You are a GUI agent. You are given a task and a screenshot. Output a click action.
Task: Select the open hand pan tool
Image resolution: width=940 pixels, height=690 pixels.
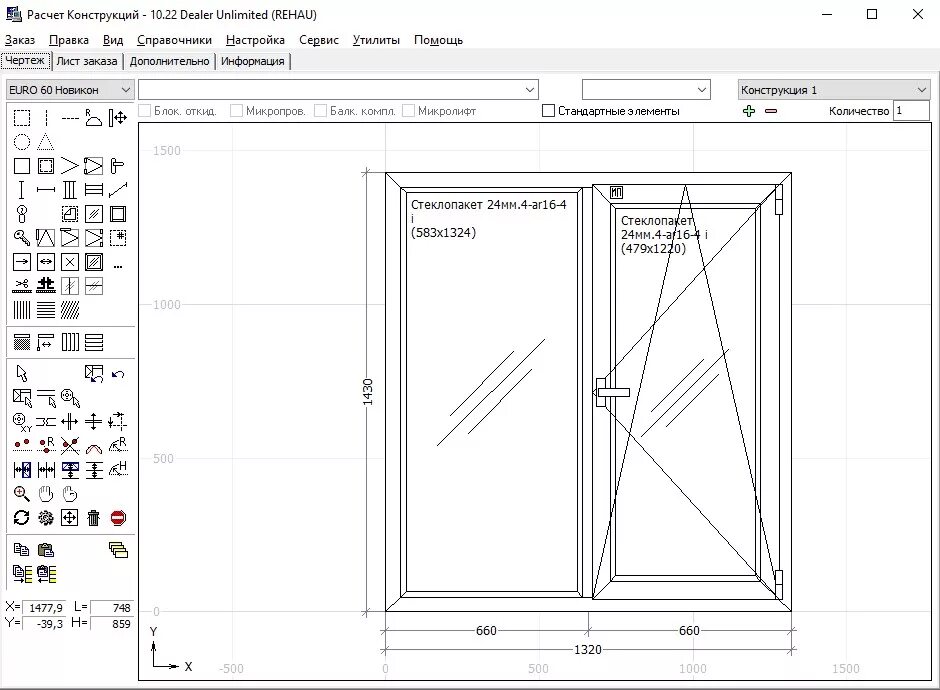(46, 494)
